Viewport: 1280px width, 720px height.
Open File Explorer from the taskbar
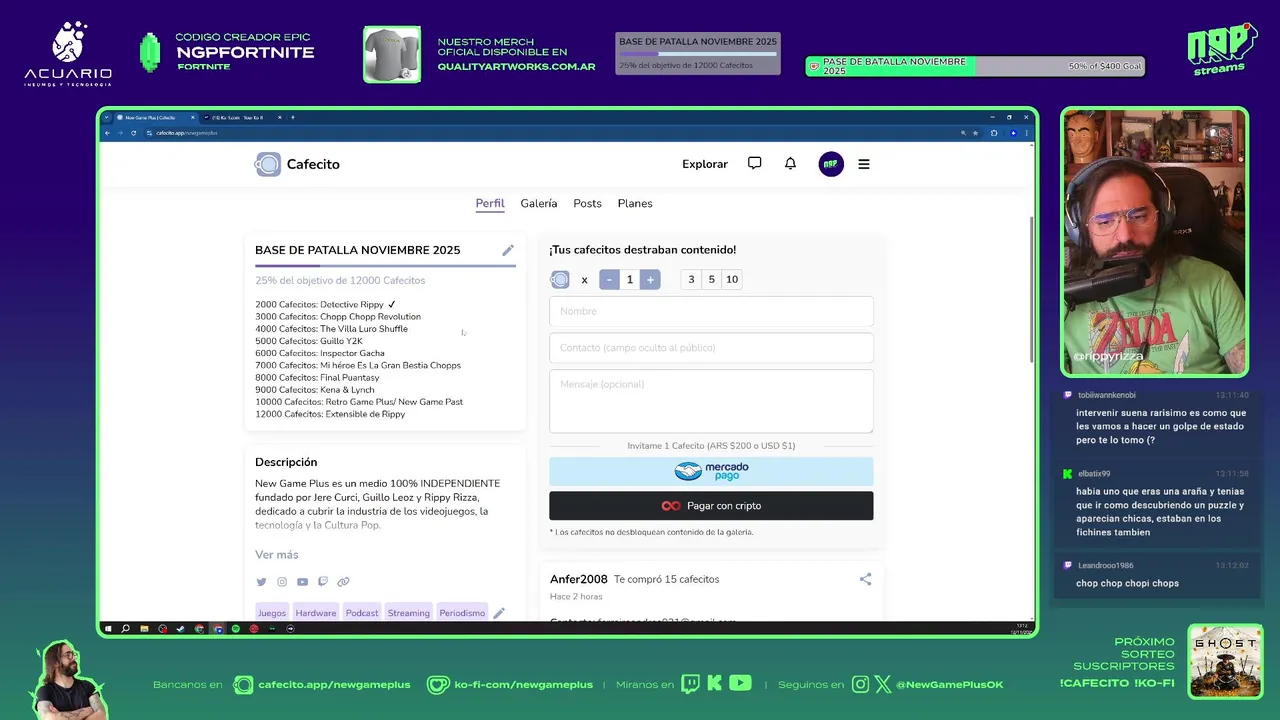click(144, 629)
